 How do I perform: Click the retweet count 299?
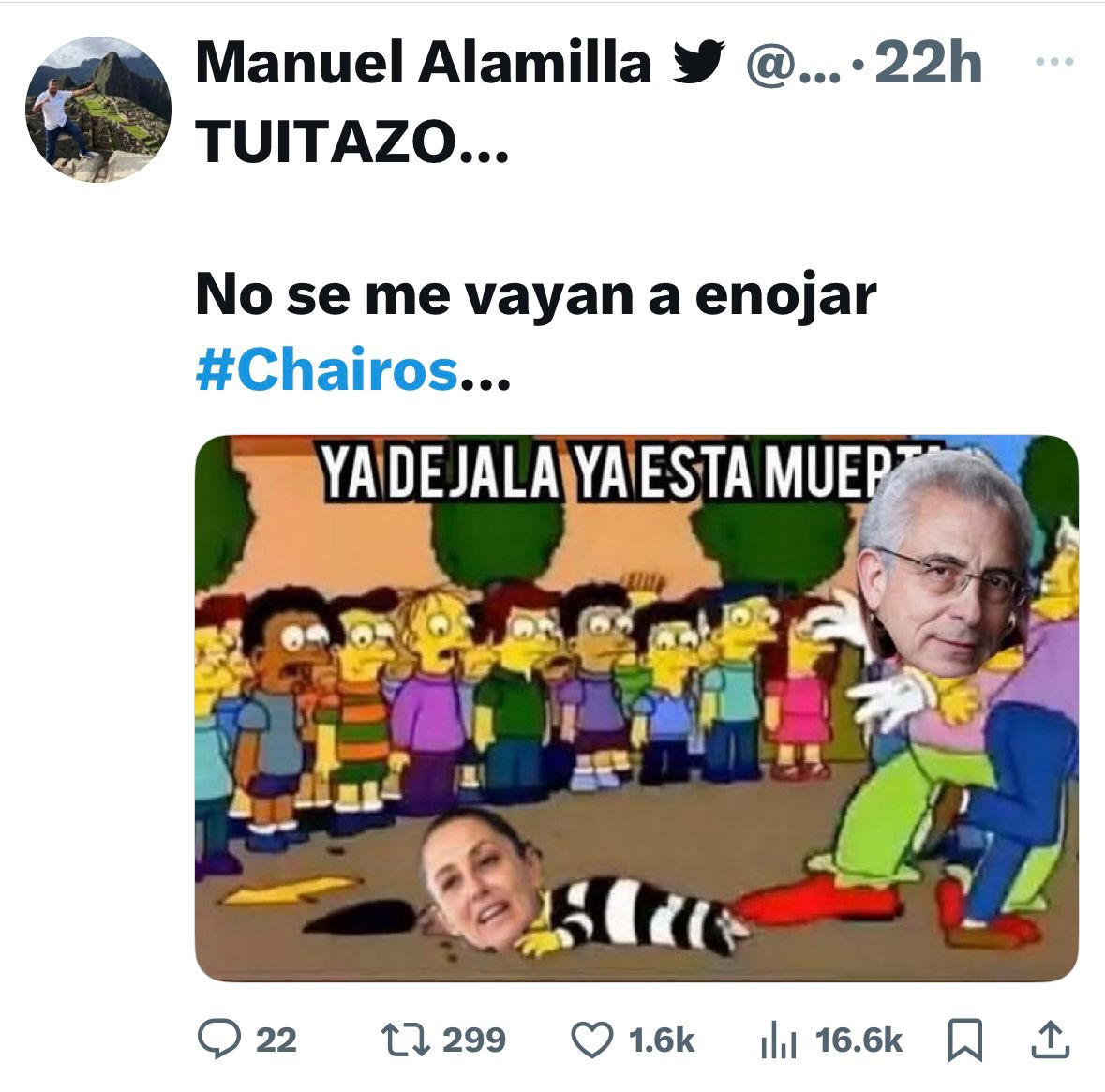click(474, 1040)
